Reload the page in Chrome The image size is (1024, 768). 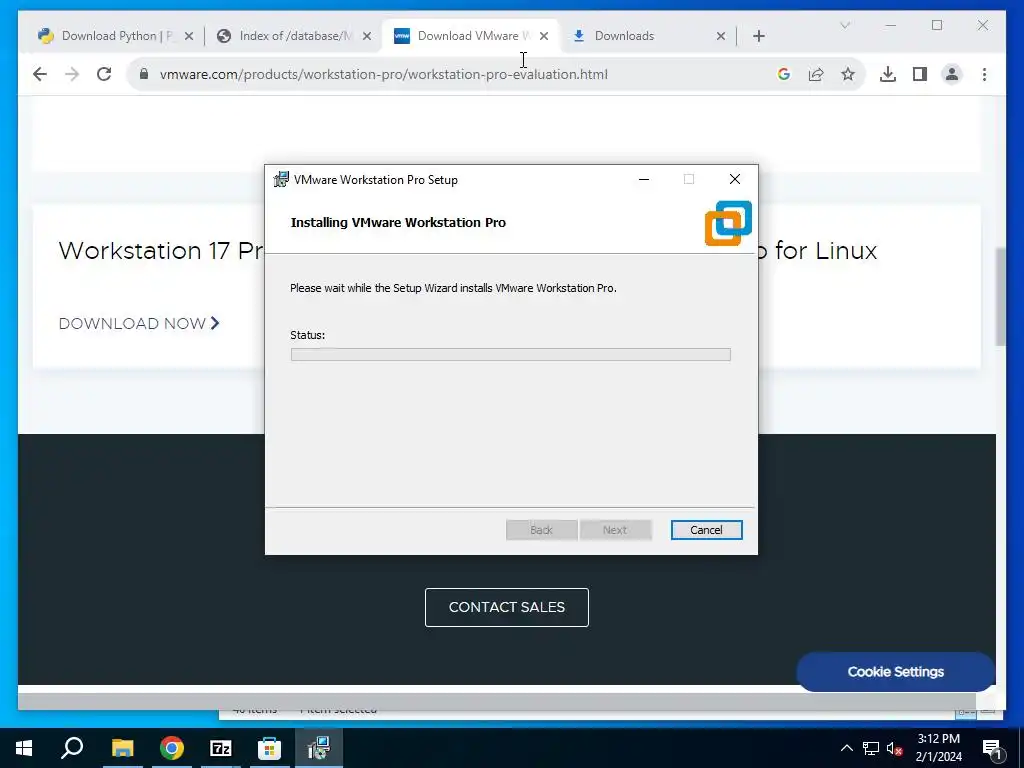[104, 74]
